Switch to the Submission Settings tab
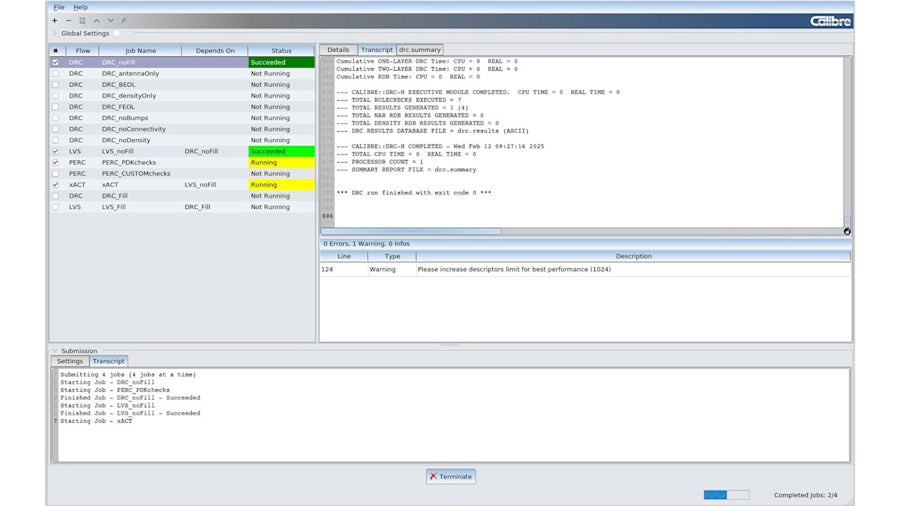Screen dimensions: 900x506 point(70,361)
